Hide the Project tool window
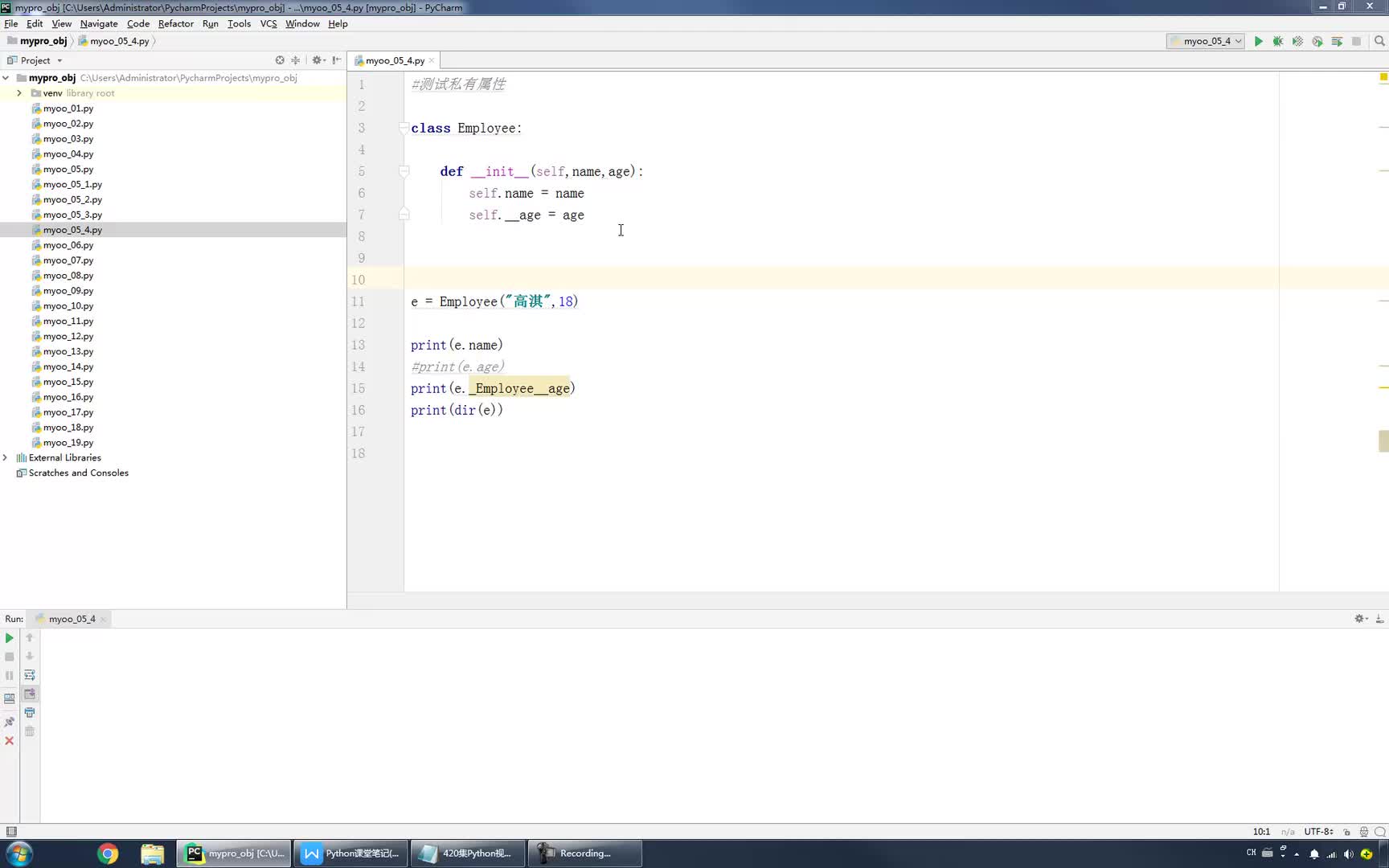 [x=337, y=60]
